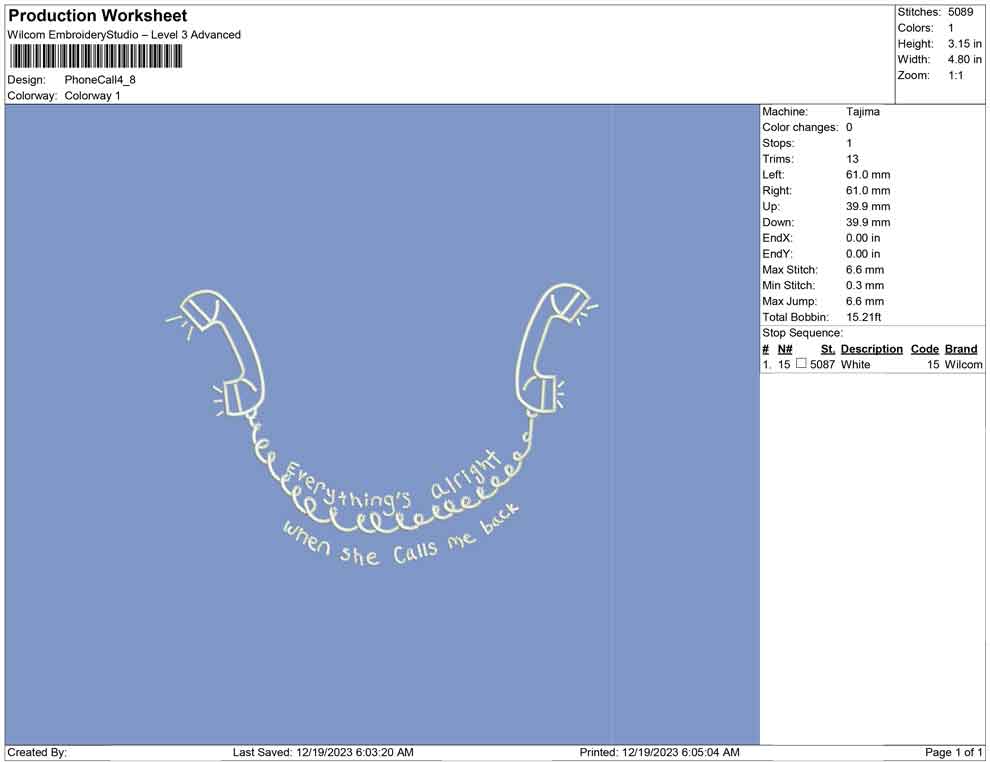Screen dimensions: 990x762
Task: Click the "Production Worksheet" title
Action: coord(98,16)
